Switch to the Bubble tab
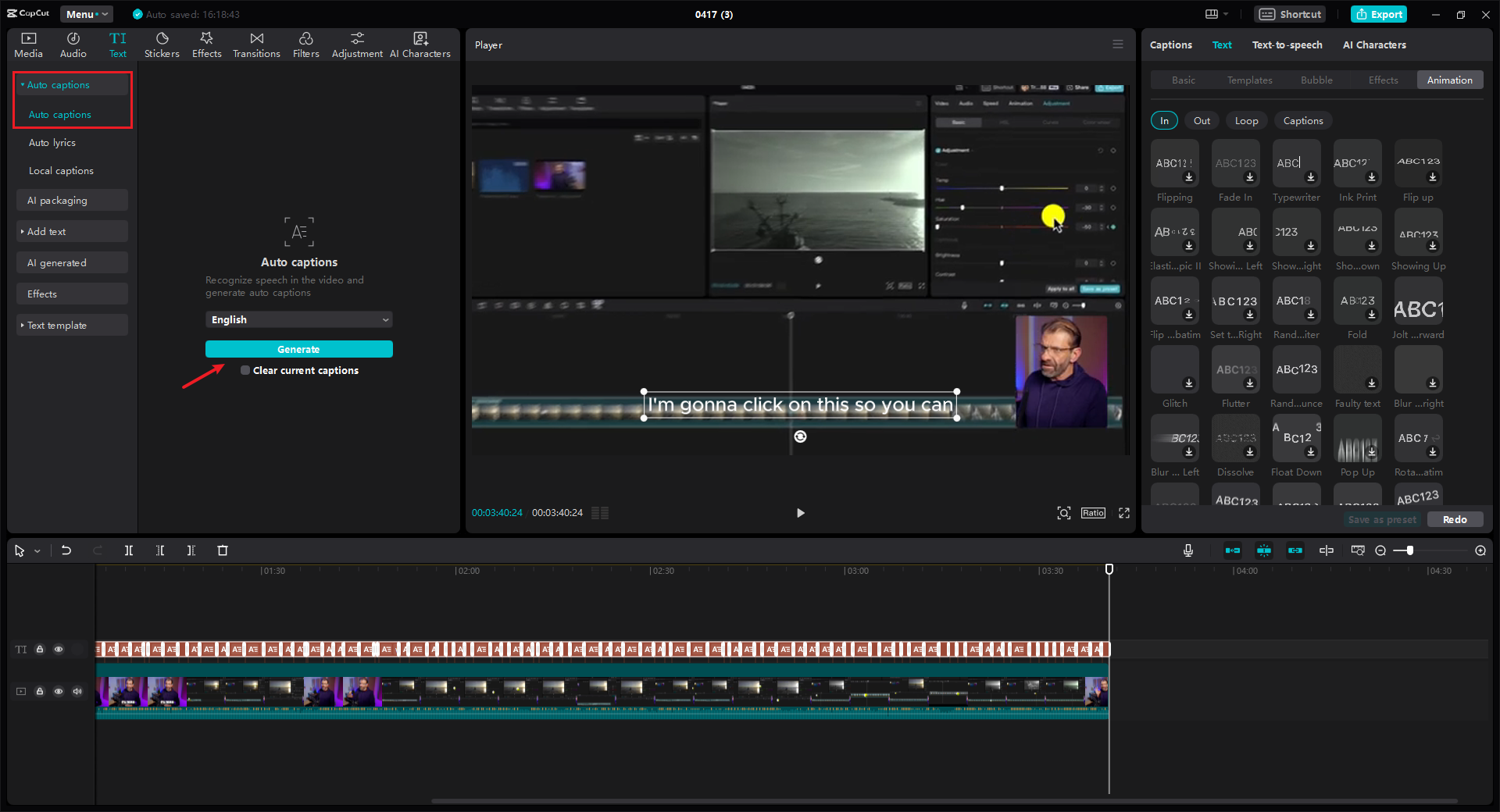1500x812 pixels. [1316, 80]
